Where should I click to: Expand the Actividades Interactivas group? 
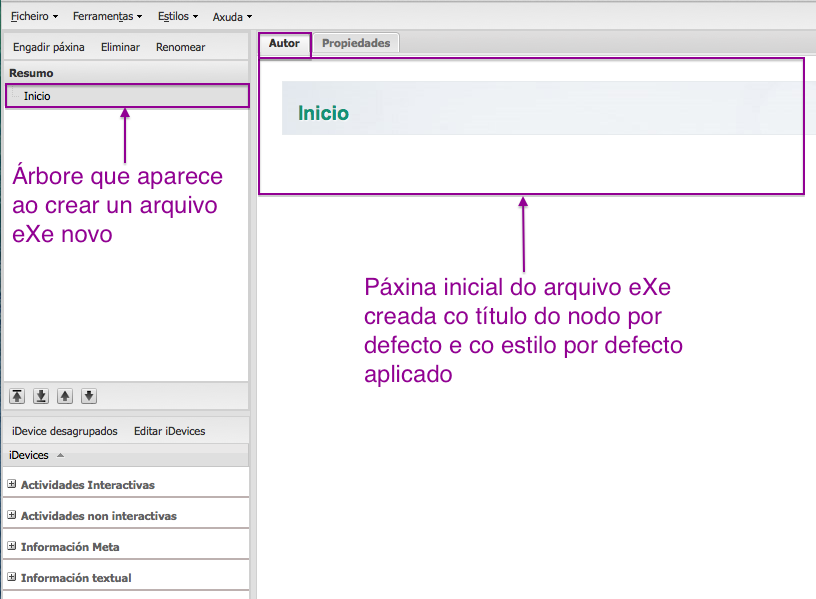pos(12,485)
